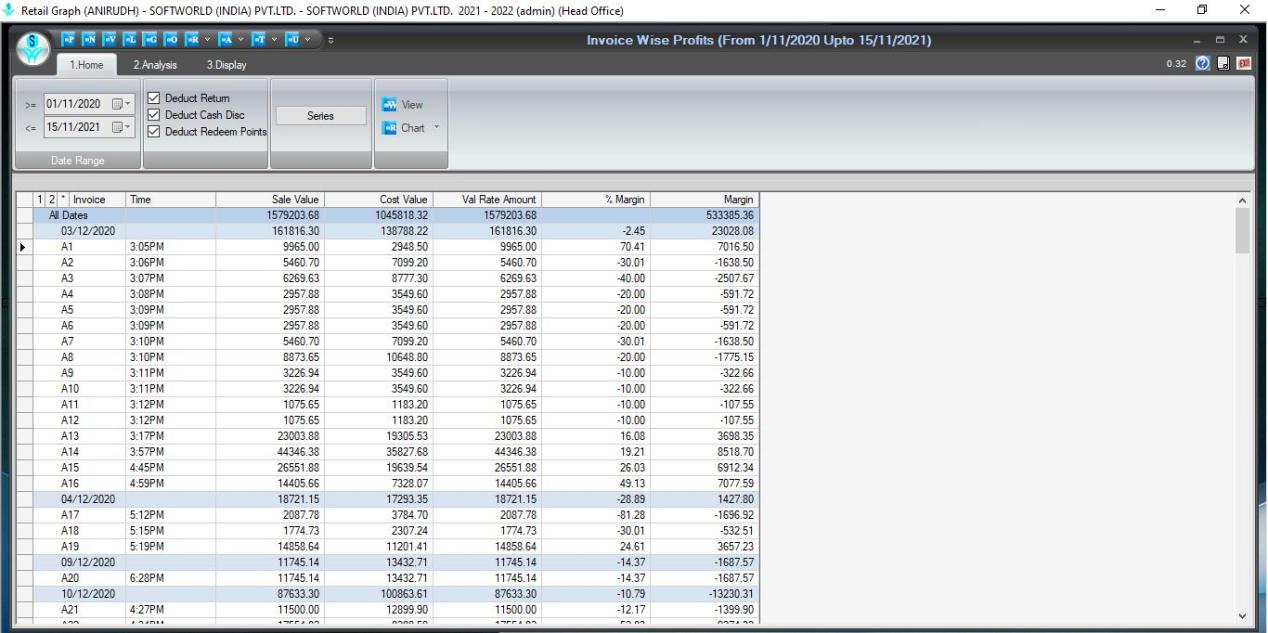Click the 'U' quick access toolbar icon
The image size is (1268, 633).
tap(292, 39)
